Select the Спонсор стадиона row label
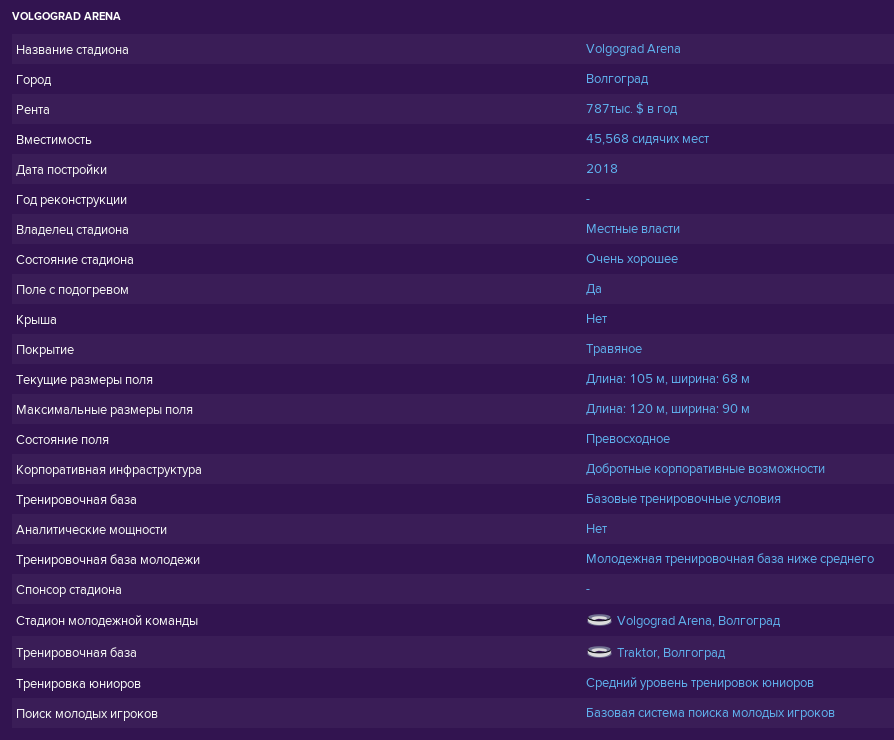The width and height of the screenshot is (894, 740). tap(69, 589)
